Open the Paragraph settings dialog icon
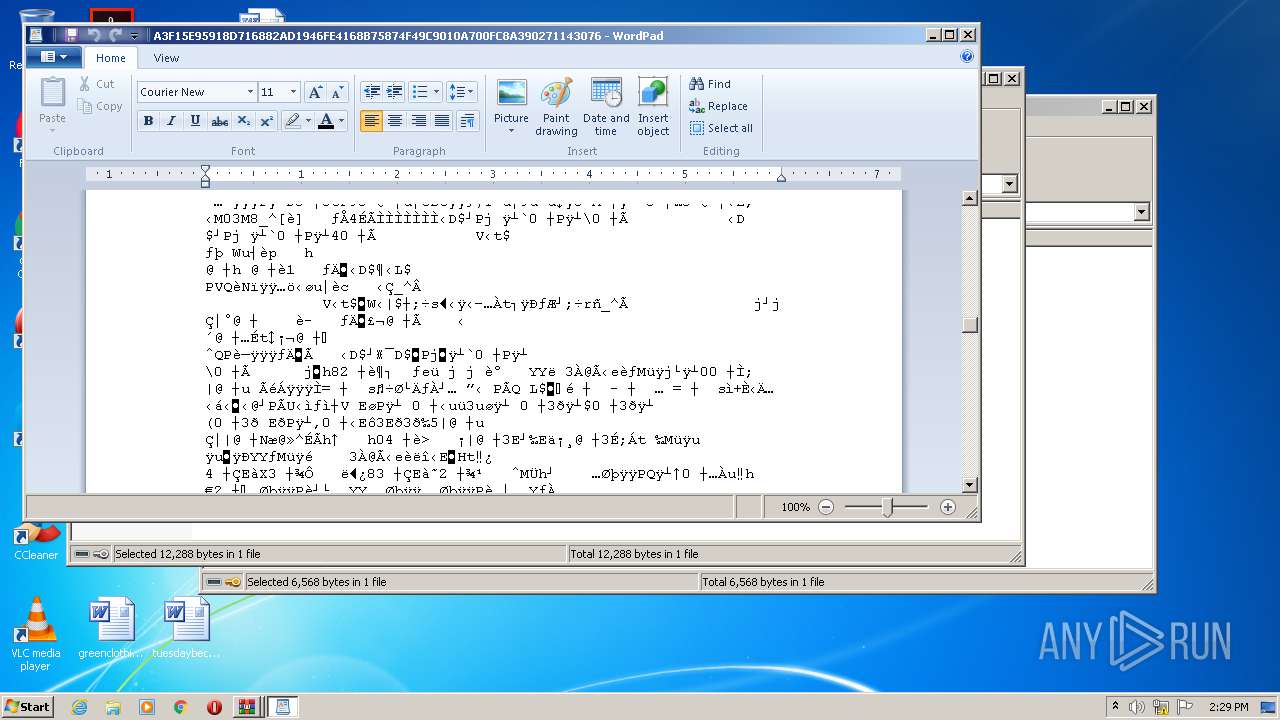Image resolution: width=1280 pixels, height=720 pixels. click(x=467, y=121)
